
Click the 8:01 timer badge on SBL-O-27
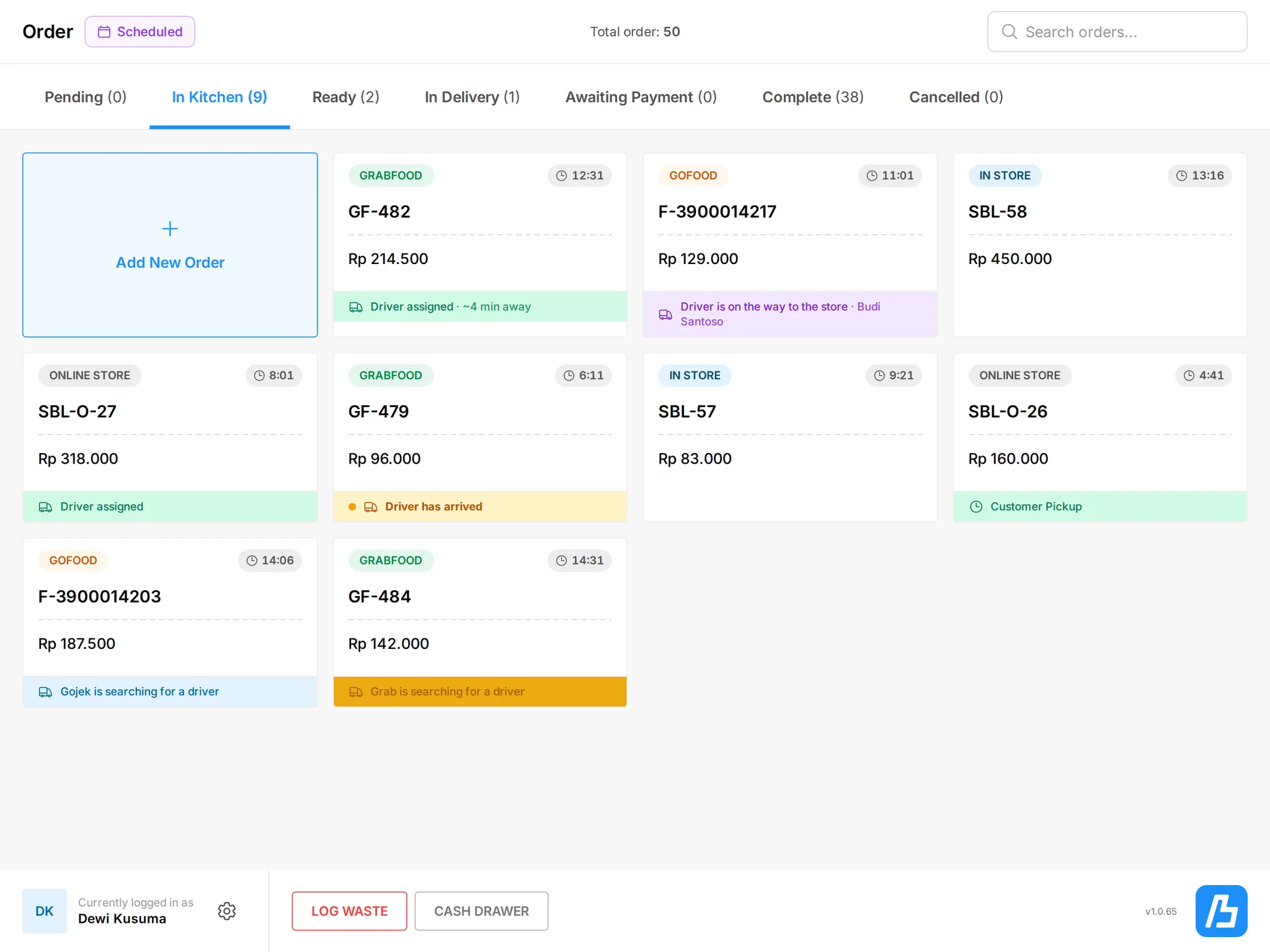click(x=273, y=376)
